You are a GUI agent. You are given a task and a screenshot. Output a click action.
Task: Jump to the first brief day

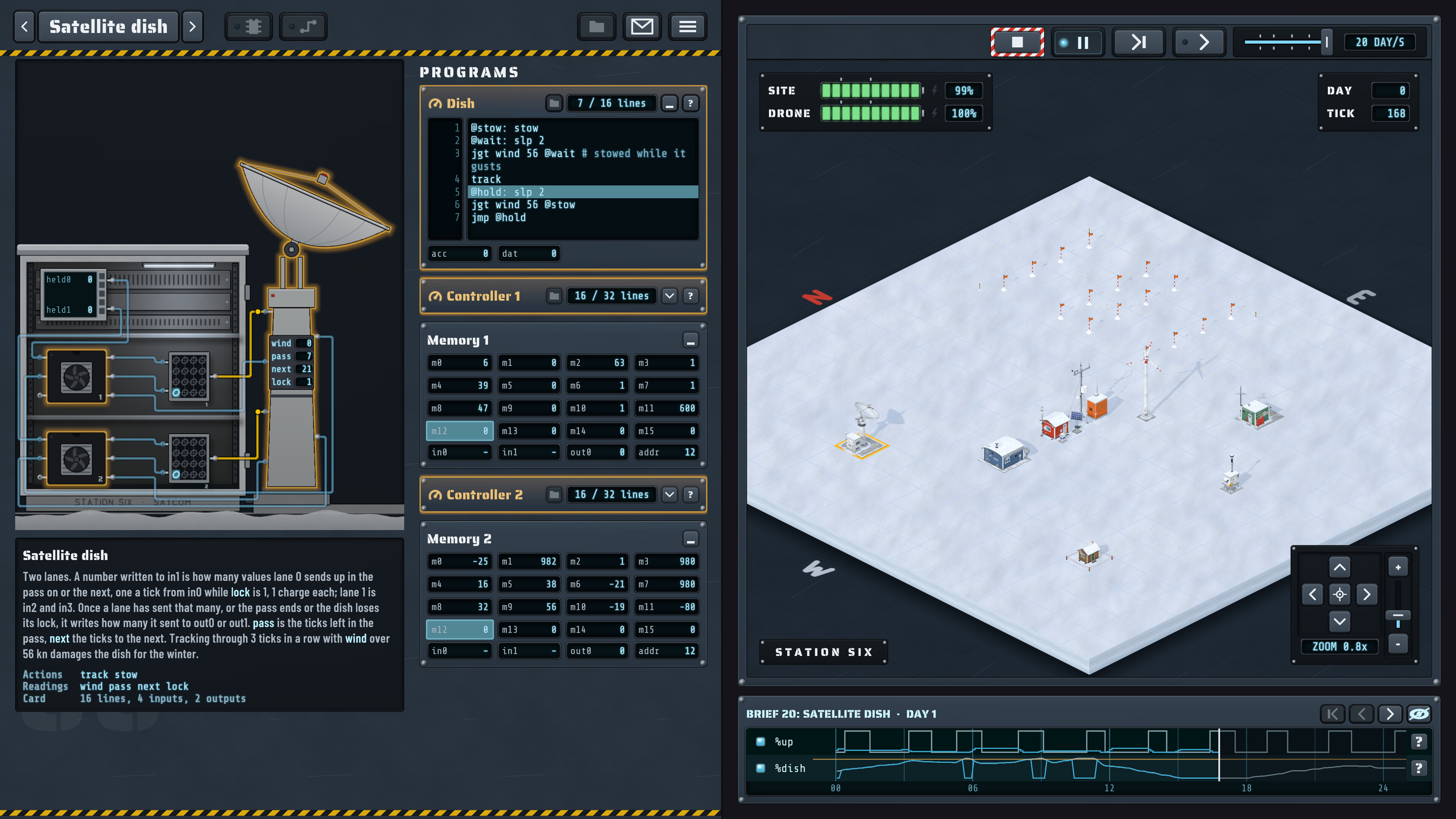point(1332,714)
